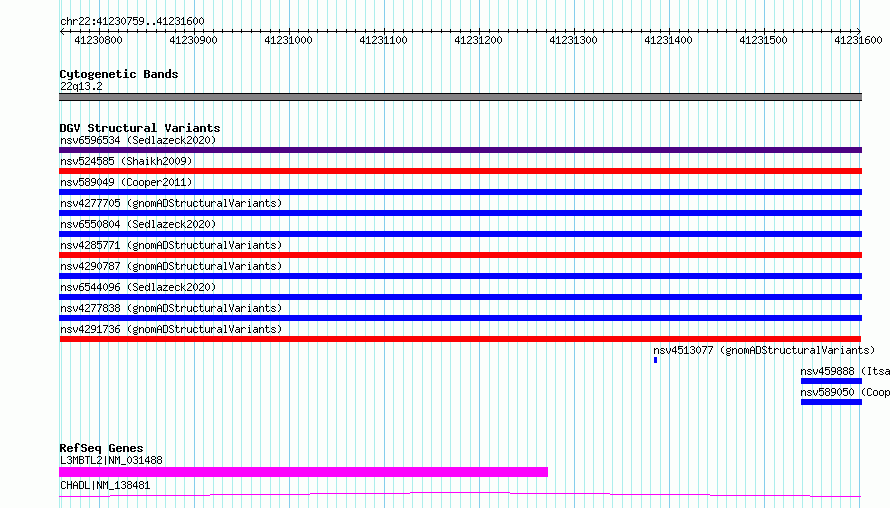Select variant label nsv4513077 (gnomADStructuralVariants)
Viewport: 890px width, 508px height.
pyautogui.click(x=764, y=350)
